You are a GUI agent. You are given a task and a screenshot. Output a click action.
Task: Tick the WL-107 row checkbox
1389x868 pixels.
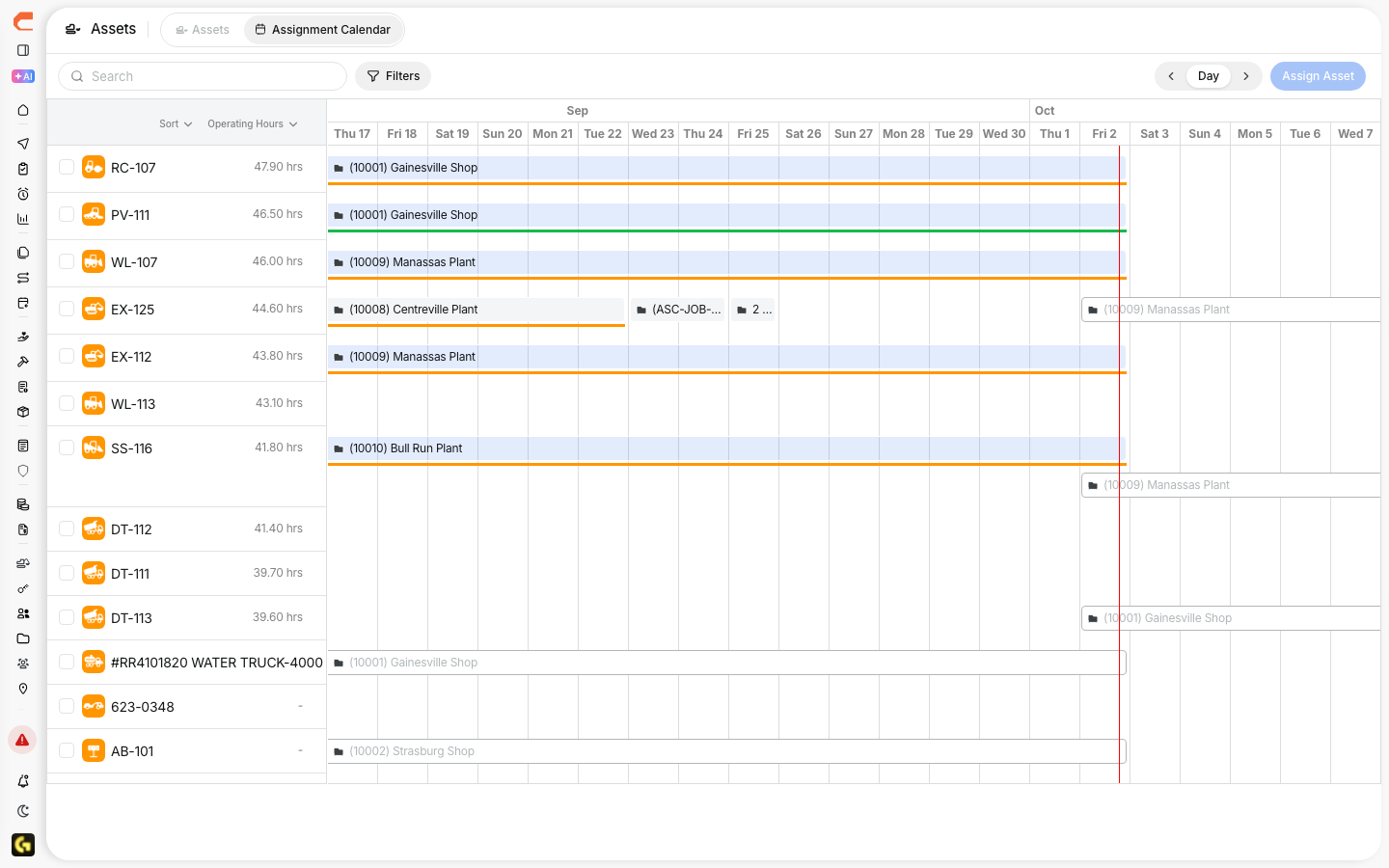[67, 261]
